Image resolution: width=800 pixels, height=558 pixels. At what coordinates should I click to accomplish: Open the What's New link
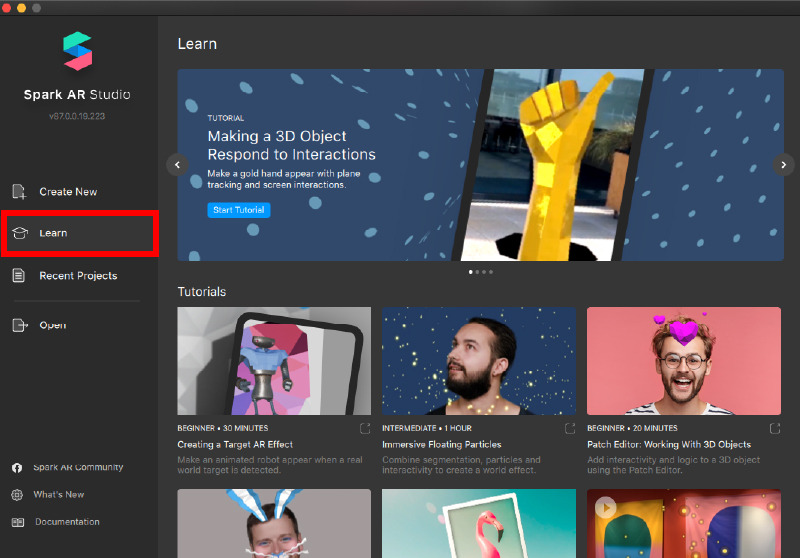(59, 494)
